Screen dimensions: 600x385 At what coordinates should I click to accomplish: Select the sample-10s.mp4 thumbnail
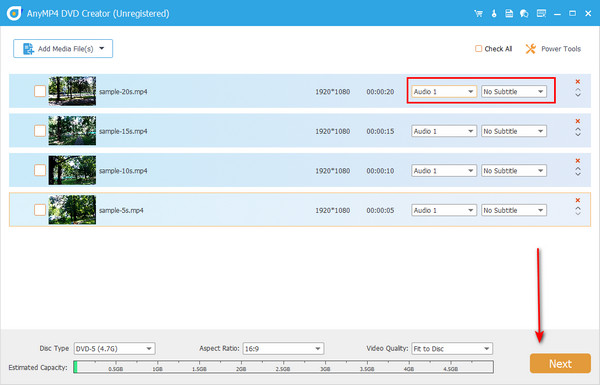pos(72,170)
